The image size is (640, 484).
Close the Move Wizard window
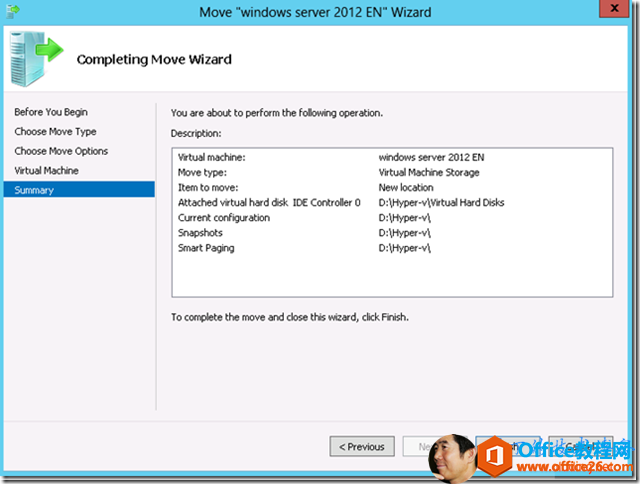point(614,9)
